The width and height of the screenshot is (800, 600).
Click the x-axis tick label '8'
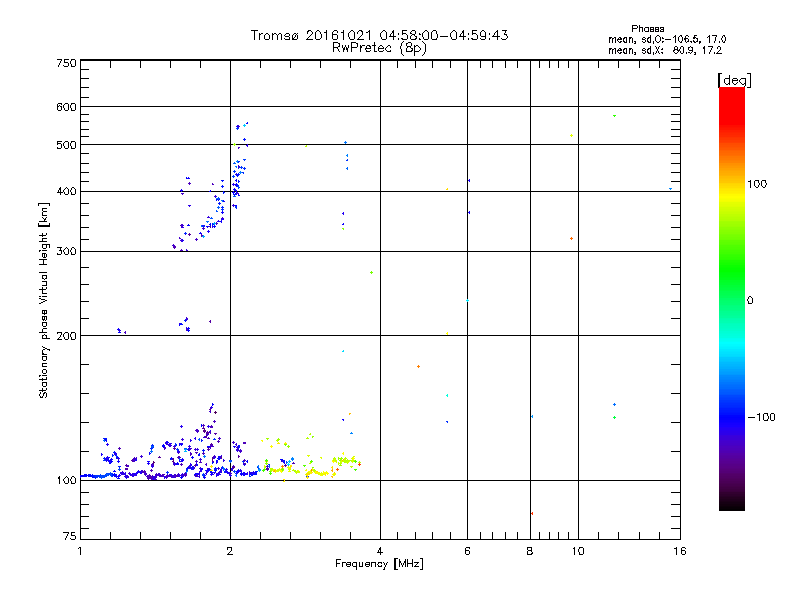point(530,551)
